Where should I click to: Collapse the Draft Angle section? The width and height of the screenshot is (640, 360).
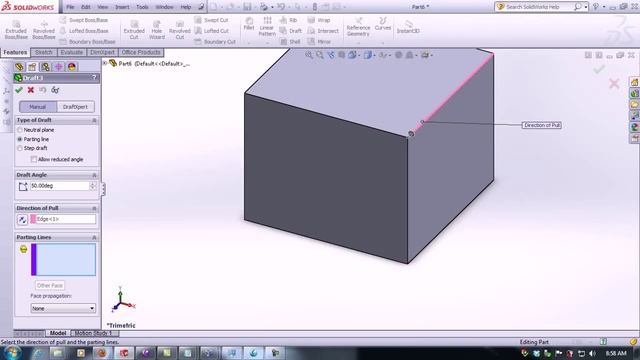pyautogui.click(x=94, y=175)
